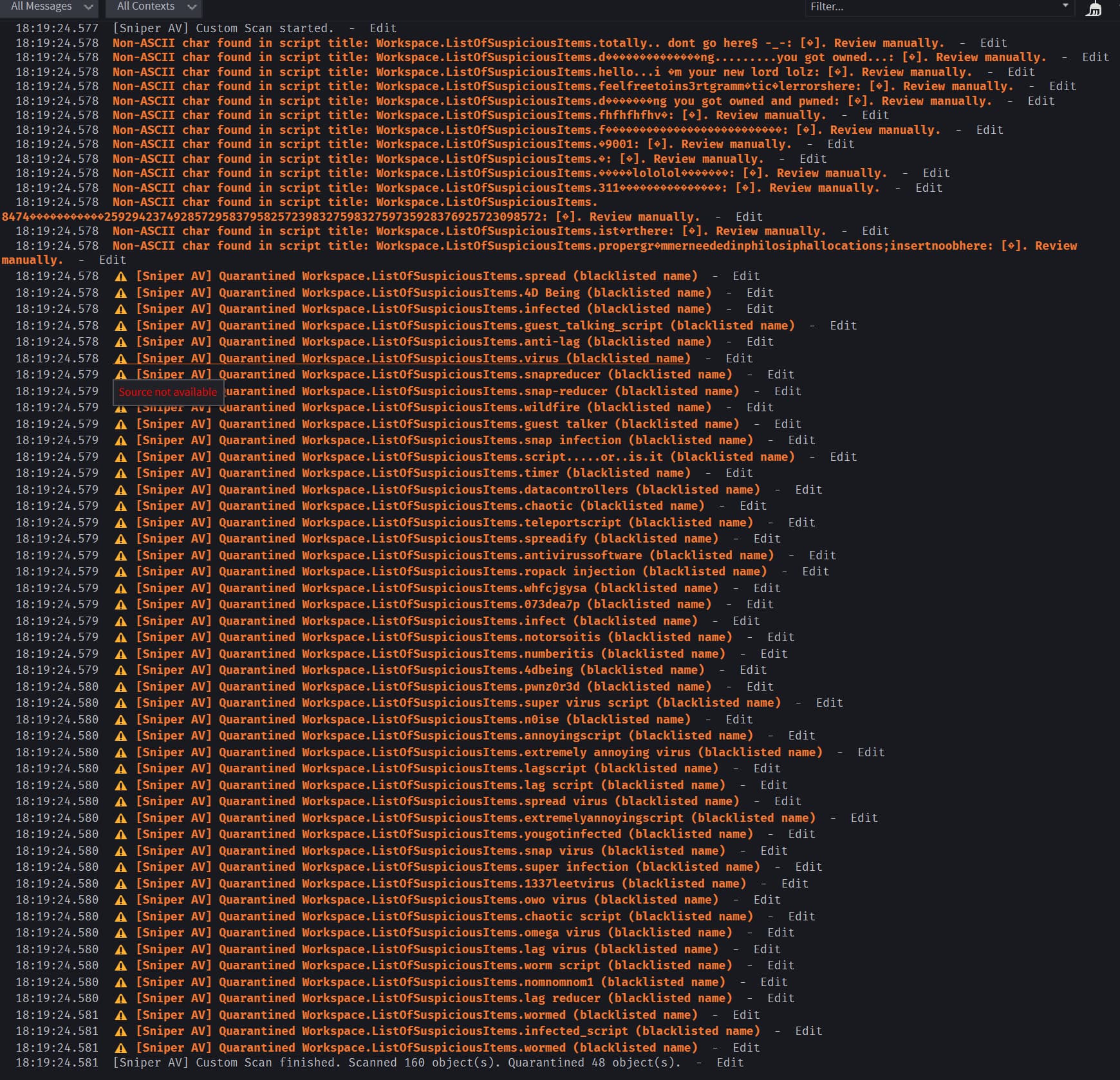Click Edit on worm script line
1120x1080 pixels.
coord(781,965)
